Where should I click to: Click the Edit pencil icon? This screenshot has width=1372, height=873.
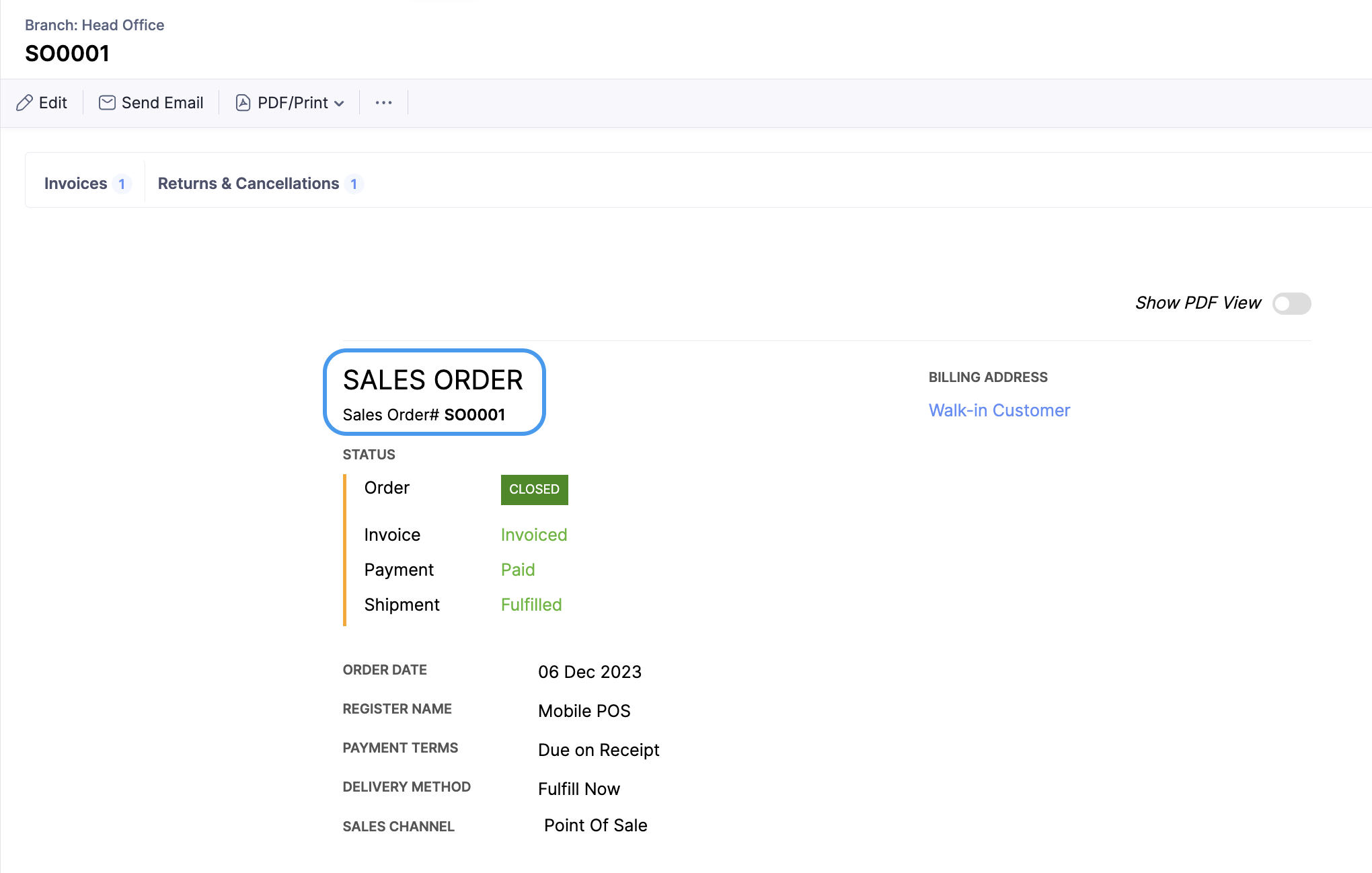(x=24, y=103)
